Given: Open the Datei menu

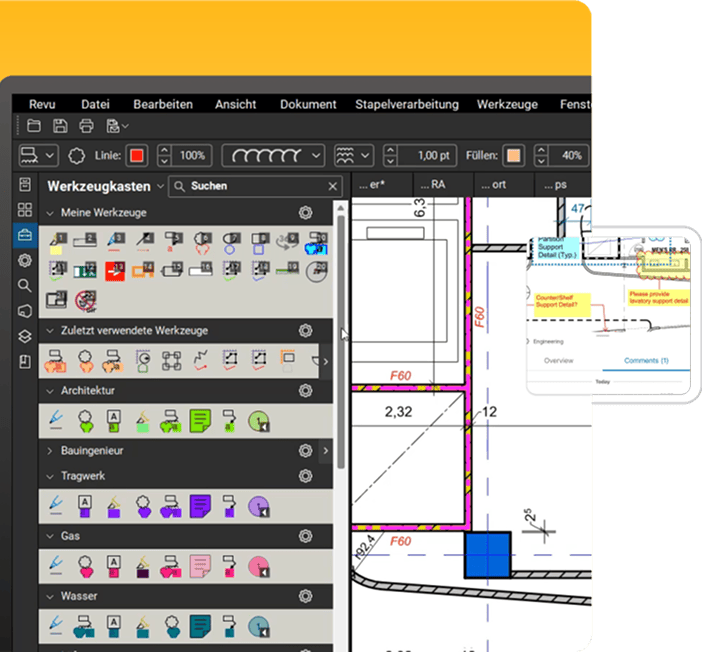Looking at the screenshot, I should [x=95, y=104].
